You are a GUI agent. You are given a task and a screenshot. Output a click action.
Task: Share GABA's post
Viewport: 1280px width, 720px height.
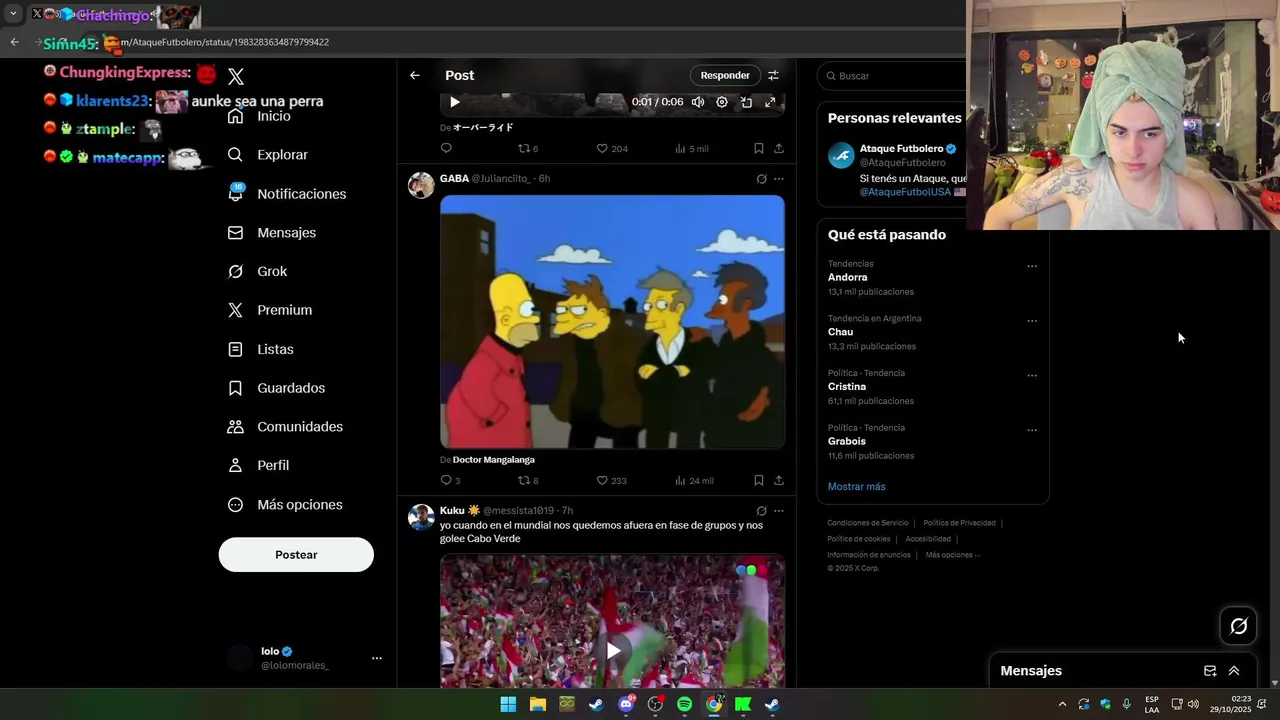pyautogui.click(x=779, y=480)
